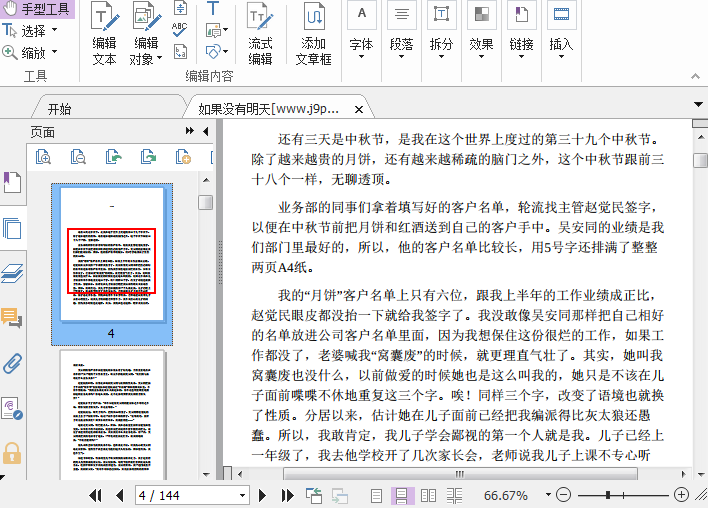
Task: Open the security lock panel
Action: coord(12,452)
